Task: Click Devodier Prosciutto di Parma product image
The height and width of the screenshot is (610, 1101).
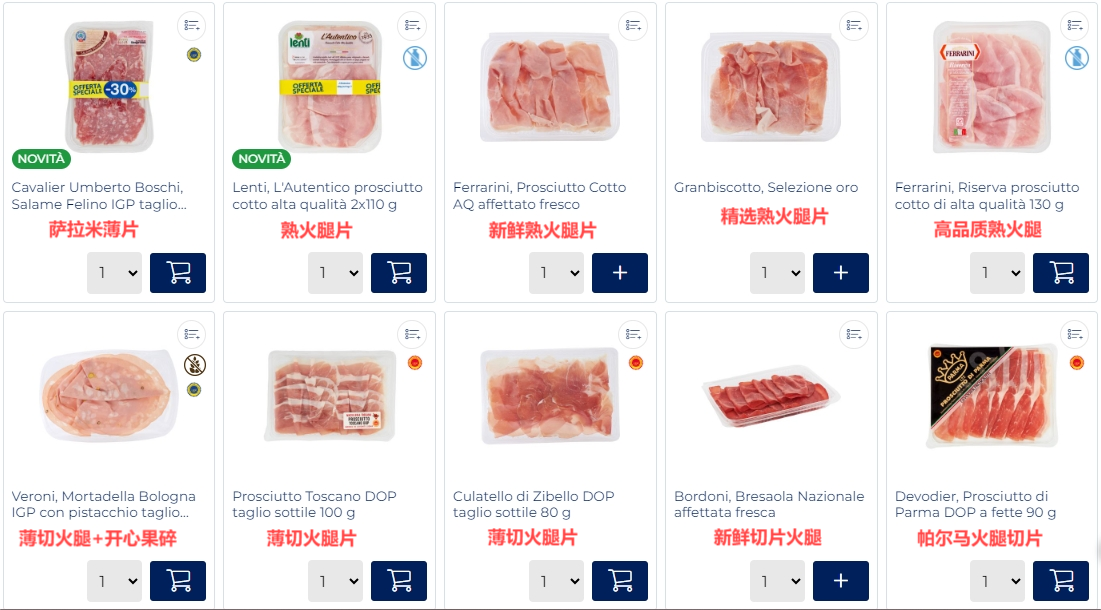Action: [992, 396]
